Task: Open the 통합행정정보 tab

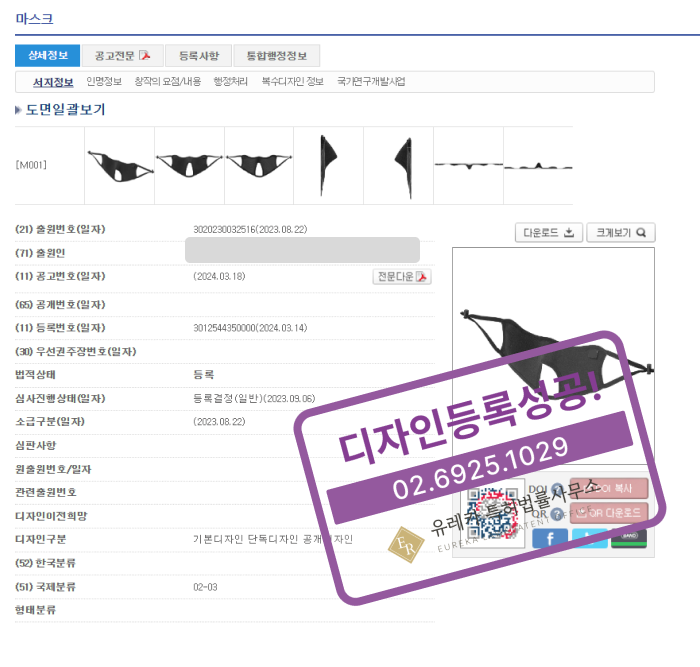Action: tap(277, 56)
